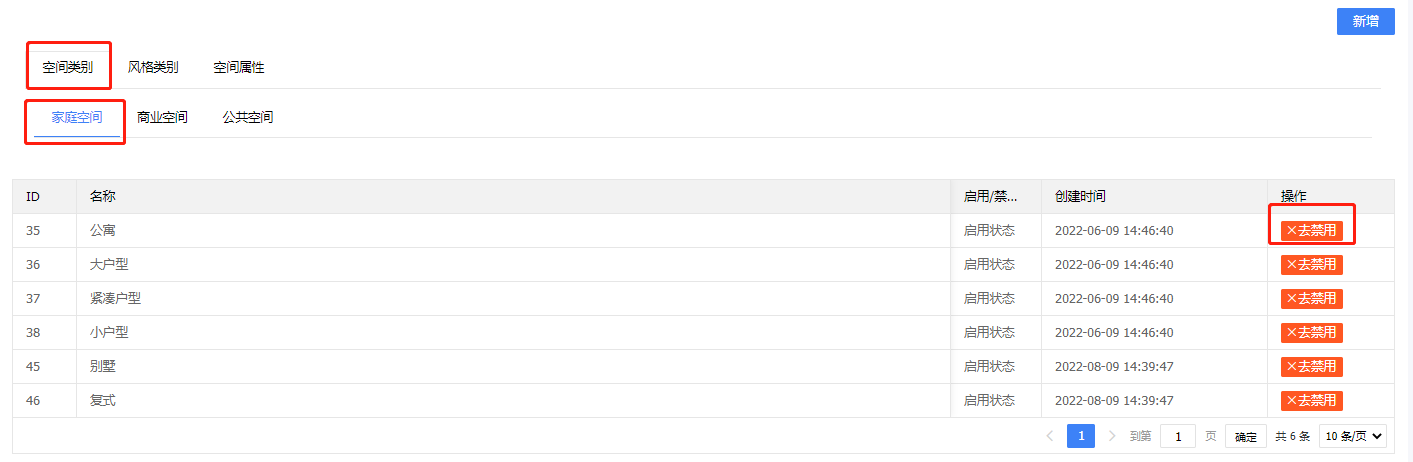Open the 10 条/页 page size dropdown
This screenshot has width=1413, height=462.
coord(1353,436)
